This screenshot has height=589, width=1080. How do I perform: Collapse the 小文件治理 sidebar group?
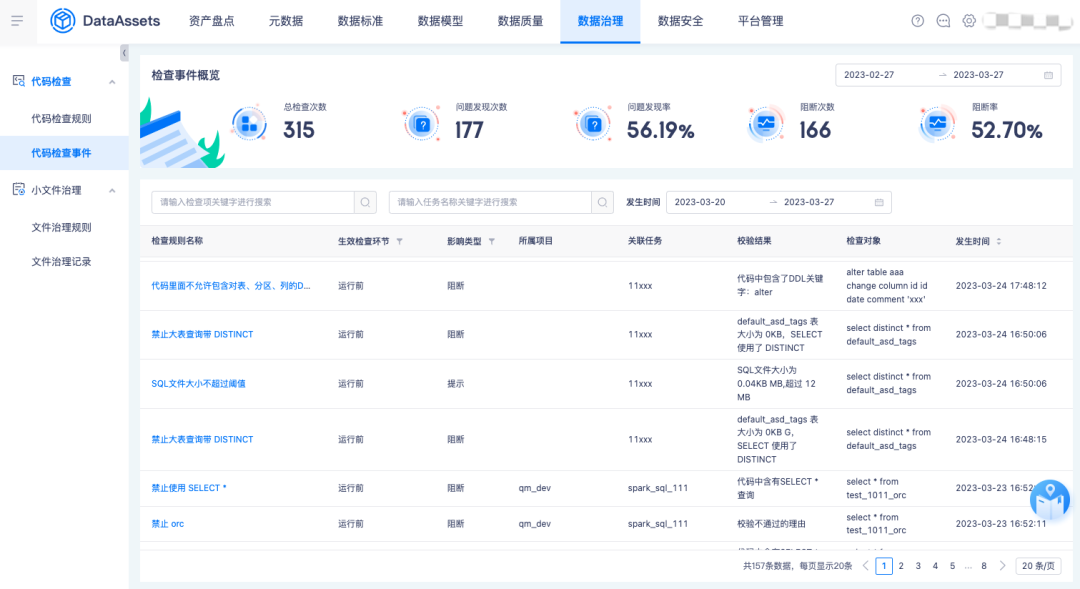click(x=112, y=190)
